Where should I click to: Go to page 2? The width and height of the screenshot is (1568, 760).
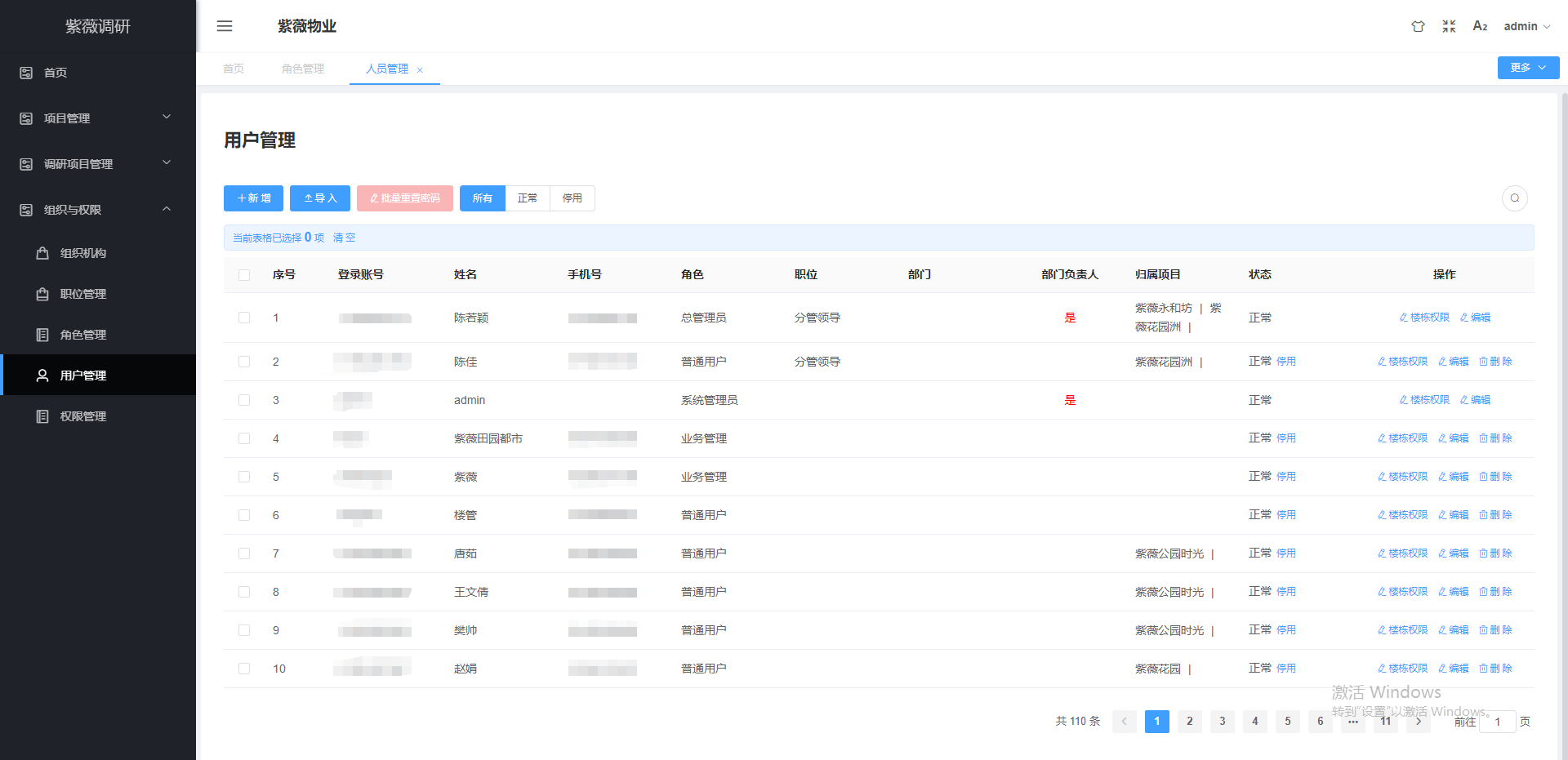click(x=1190, y=722)
